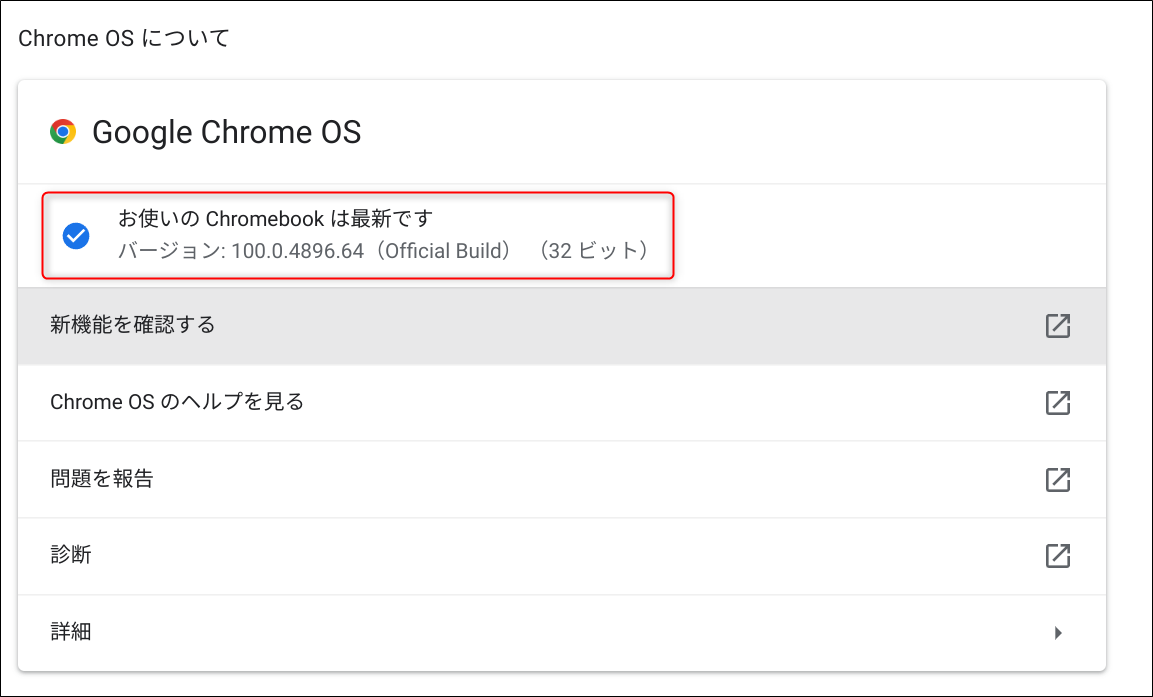Click the お使いの Chromebook は最新です status text
This screenshot has height=697, width=1153.
[275, 218]
